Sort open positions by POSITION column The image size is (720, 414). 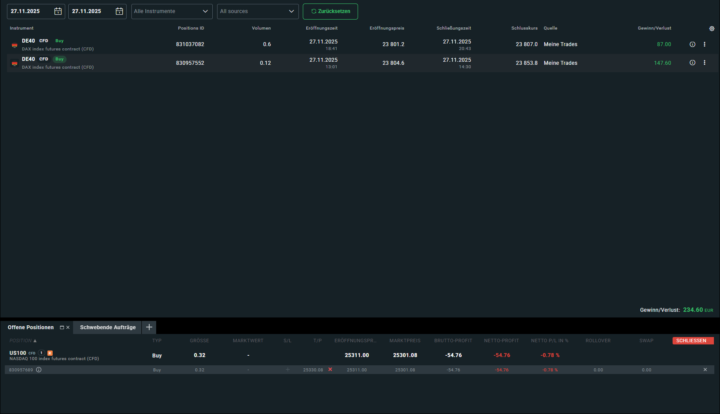click(x=23, y=341)
